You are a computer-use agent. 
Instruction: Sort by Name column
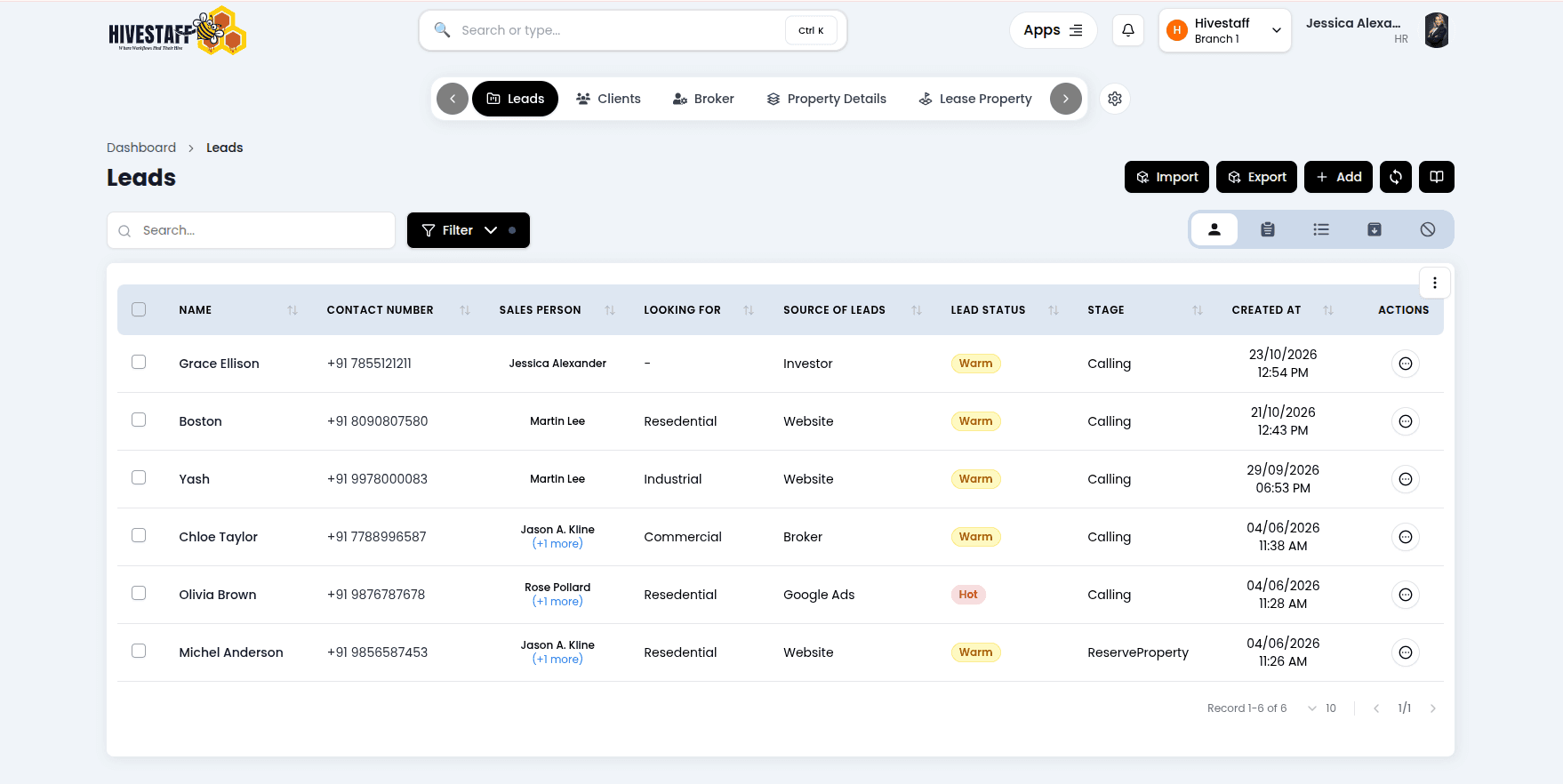(x=293, y=310)
